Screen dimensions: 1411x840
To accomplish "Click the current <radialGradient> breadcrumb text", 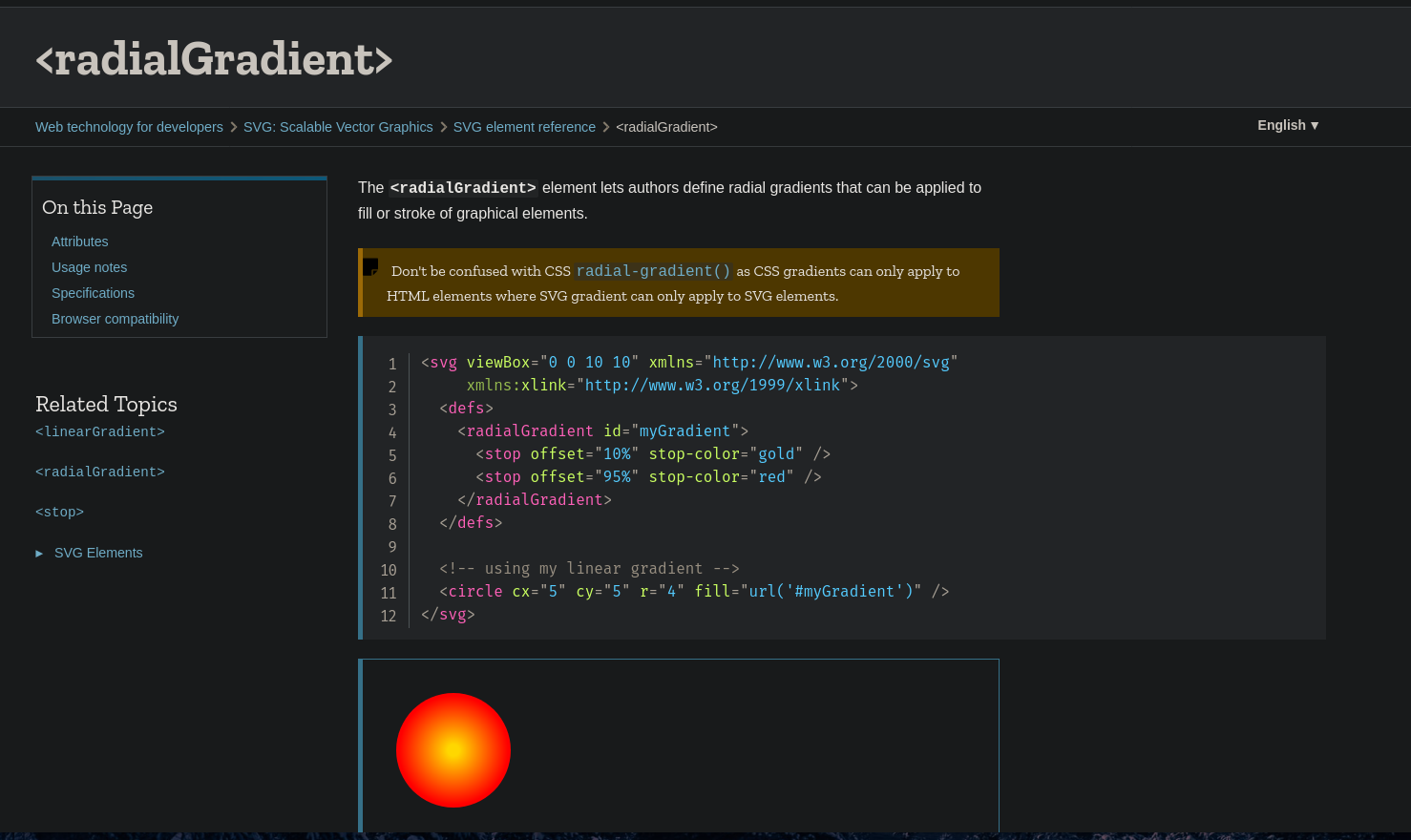I will pyautogui.click(x=666, y=127).
